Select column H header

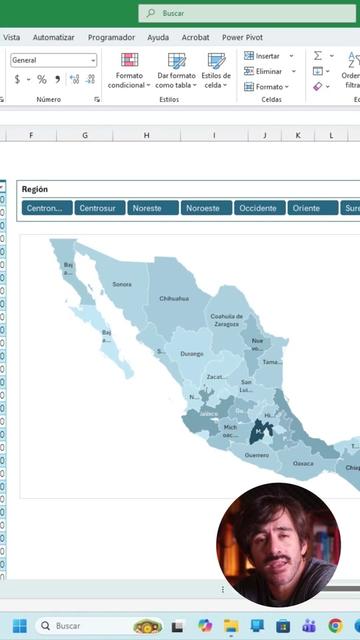(x=147, y=136)
